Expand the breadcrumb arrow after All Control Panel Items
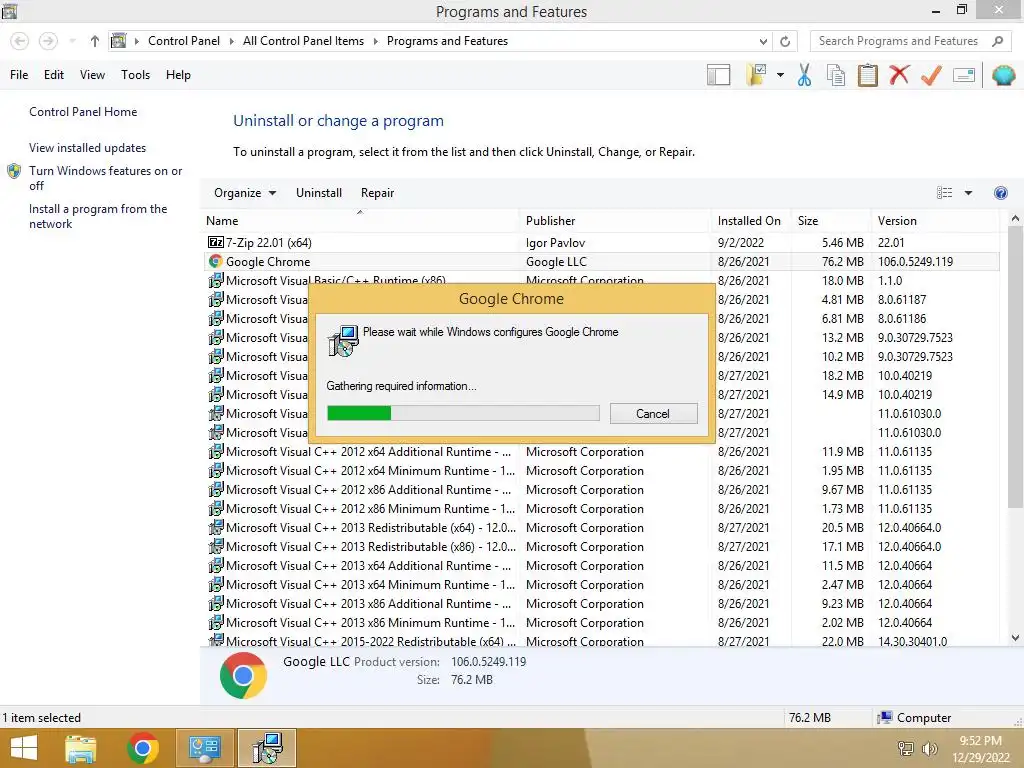This screenshot has width=1024, height=768. (376, 41)
